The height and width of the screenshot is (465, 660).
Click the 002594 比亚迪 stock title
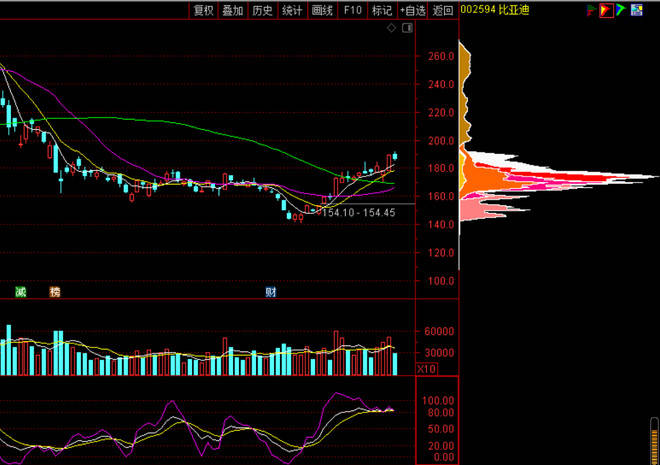[494, 10]
